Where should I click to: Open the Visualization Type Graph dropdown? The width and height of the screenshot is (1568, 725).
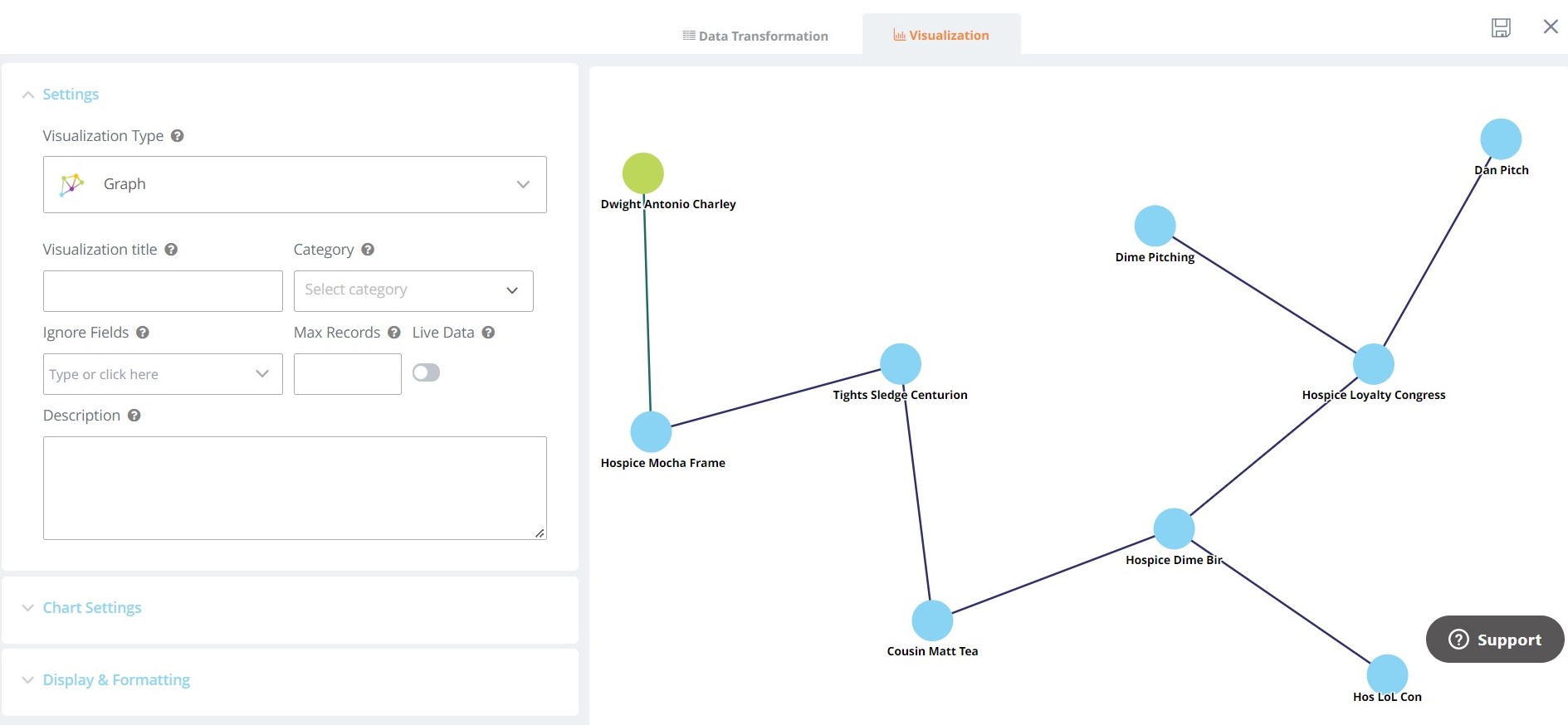tap(295, 184)
